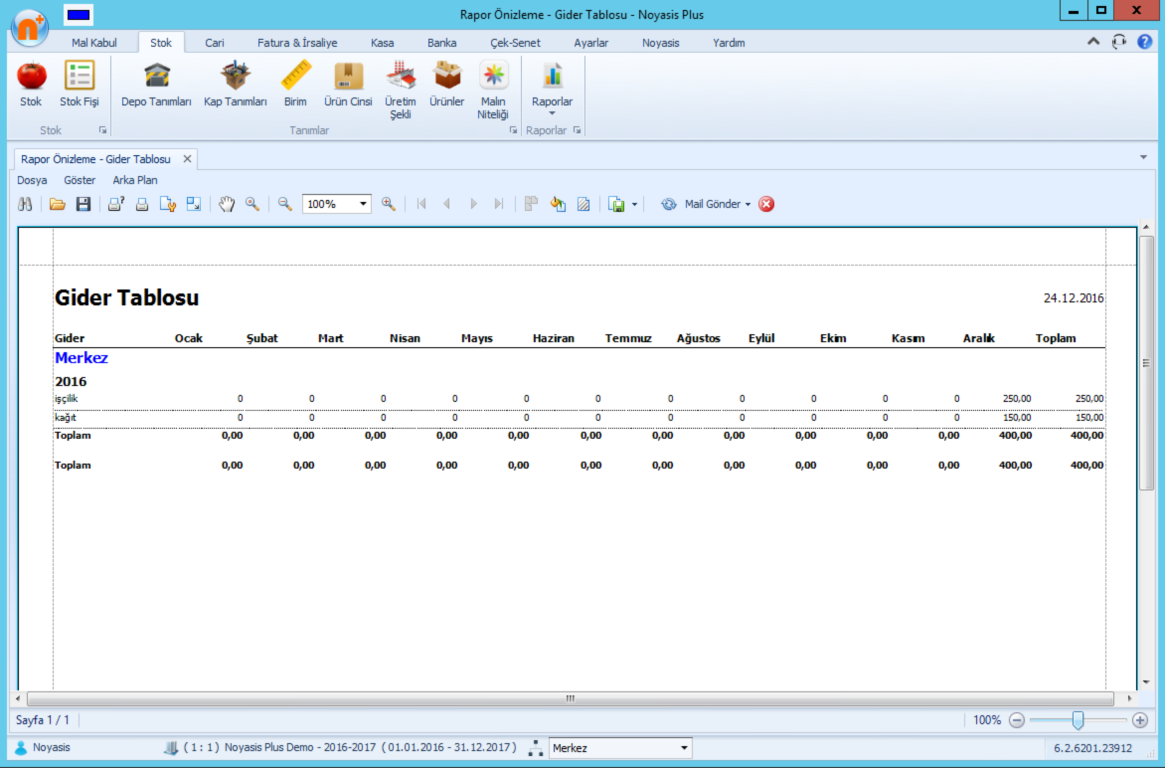Click the headset support icon
1165x768 pixels.
(x=1119, y=42)
